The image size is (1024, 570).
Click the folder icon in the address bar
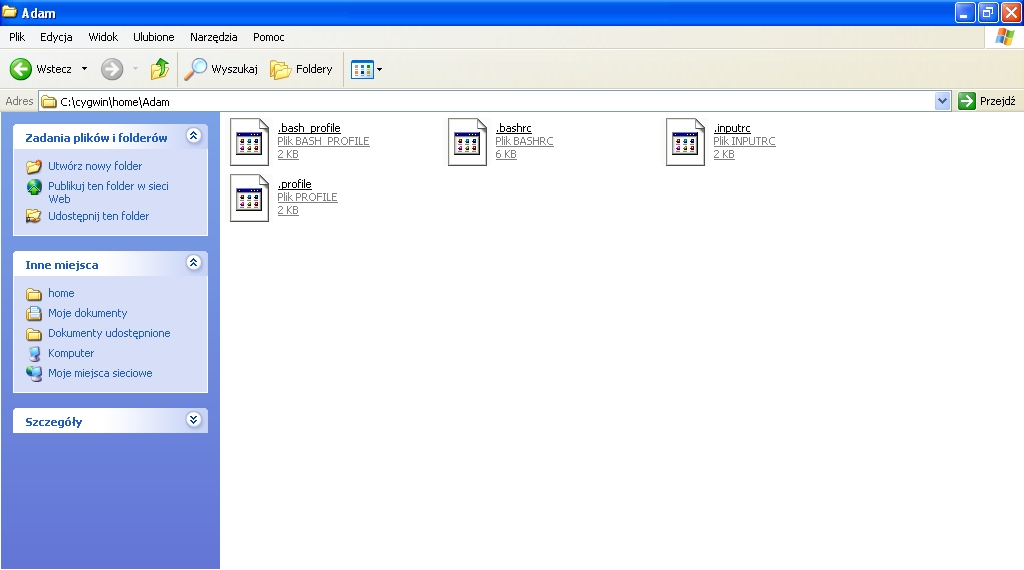(49, 102)
